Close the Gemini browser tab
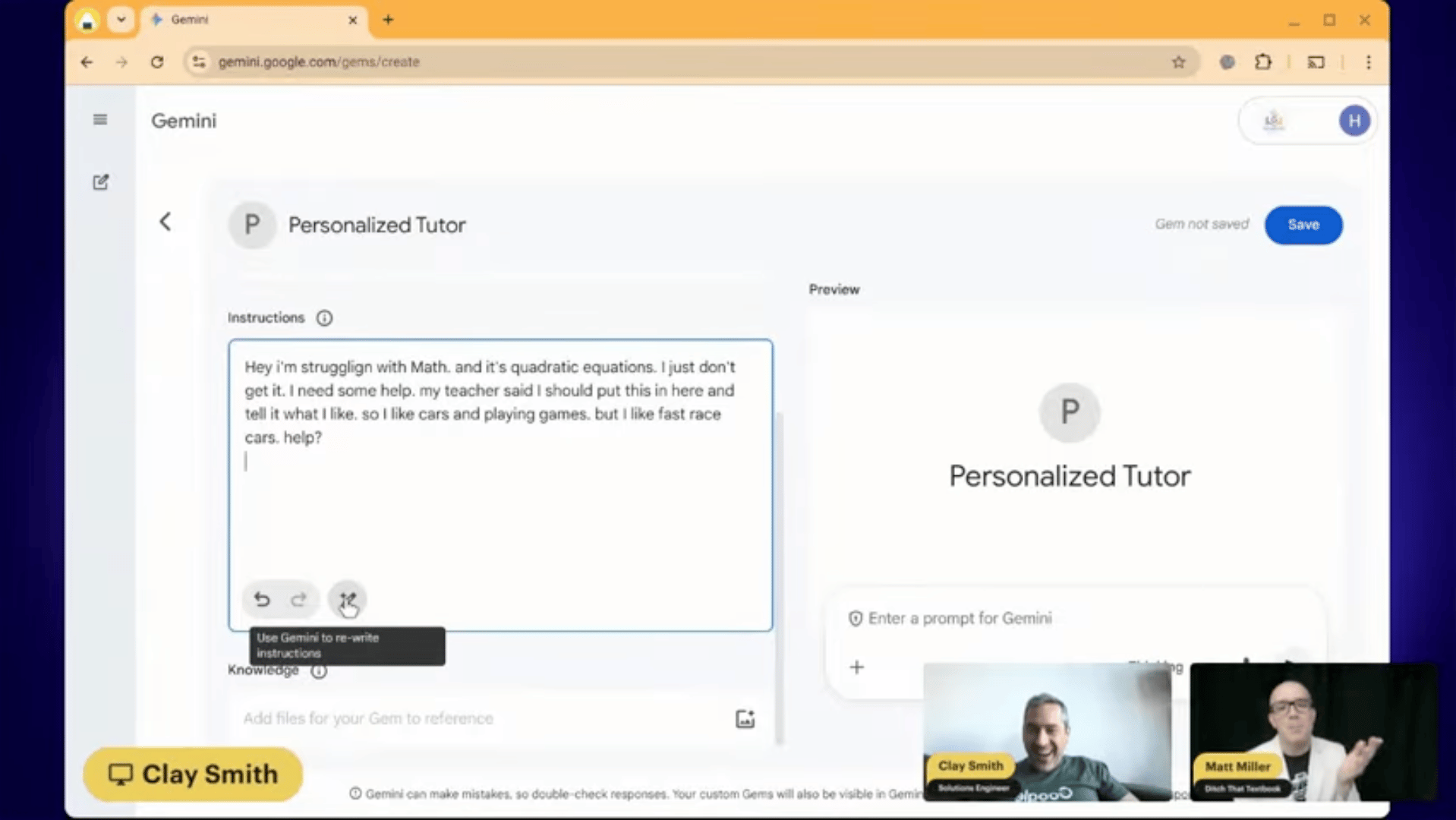Viewport: 1456px width, 820px height. point(352,20)
